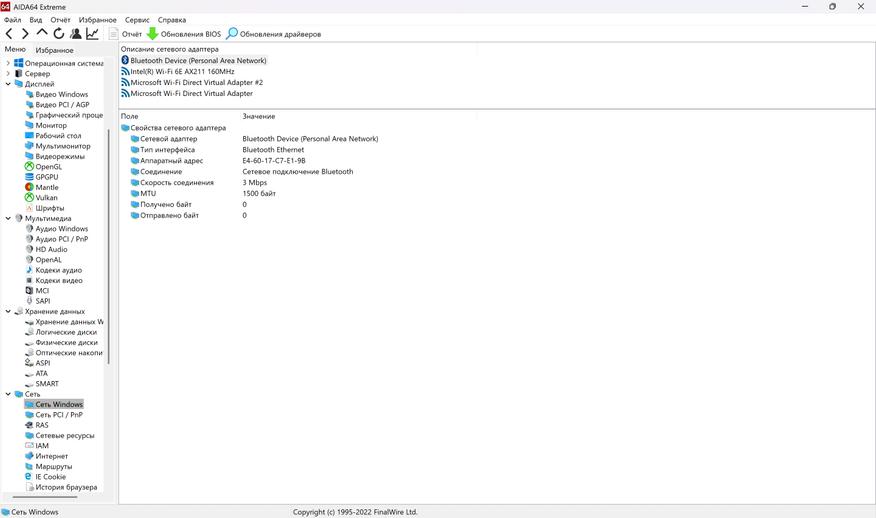Open user manager silhouette icon in toolbar
Screen dimensions: 876x518
click(x=75, y=34)
